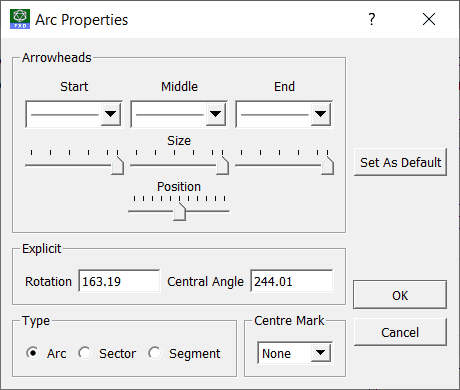
Task: Click the Cancel button
Action: 400,332
